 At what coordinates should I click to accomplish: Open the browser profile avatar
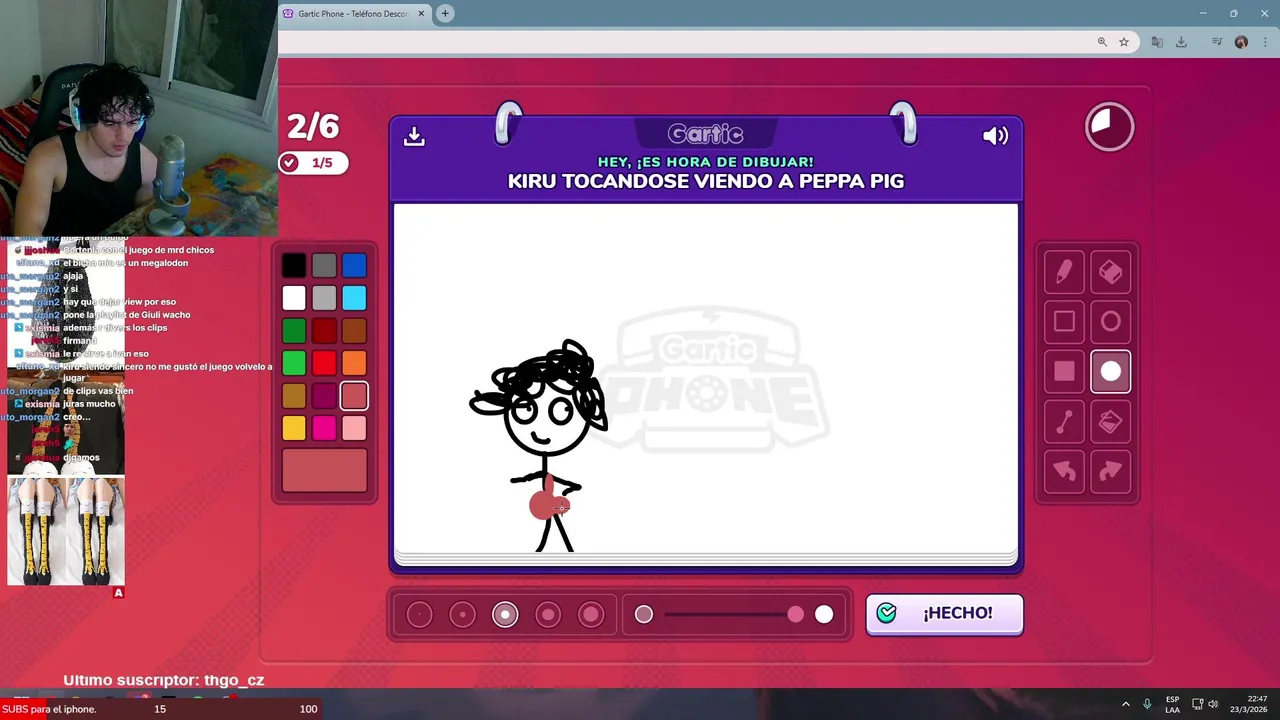tap(1241, 42)
